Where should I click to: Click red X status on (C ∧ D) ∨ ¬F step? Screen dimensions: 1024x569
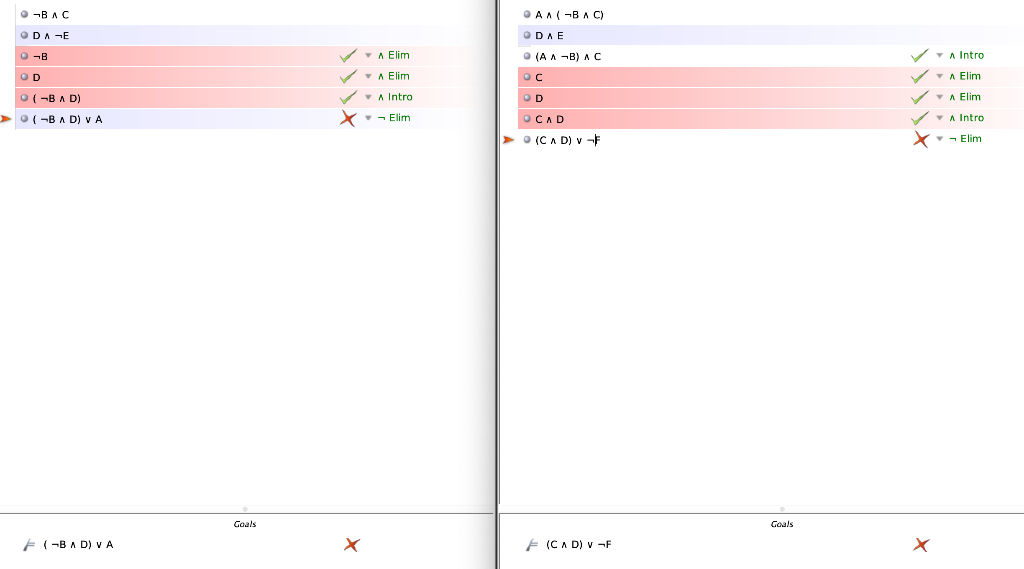point(921,139)
